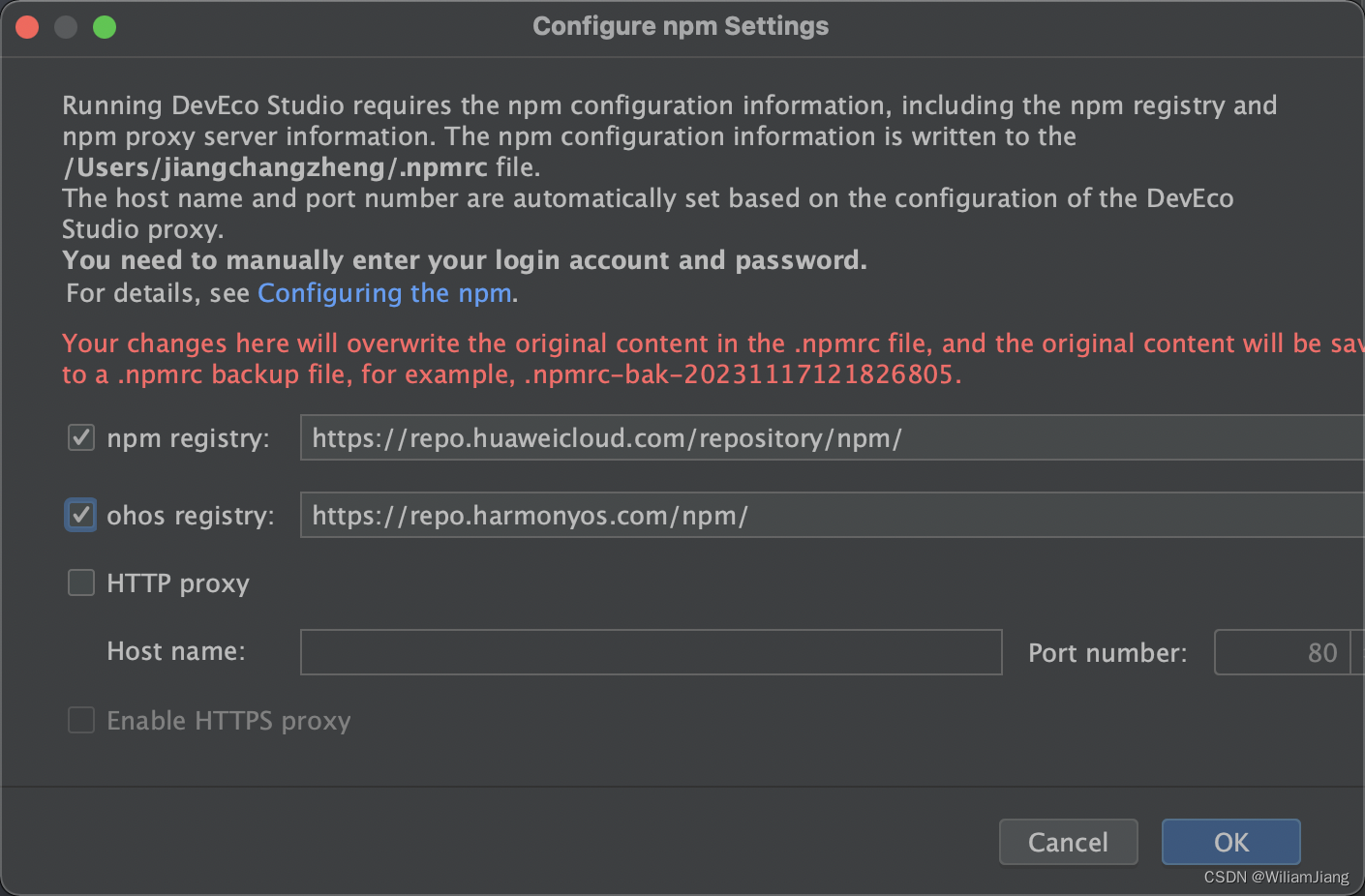1365x896 pixels.
Task: Click the red overwrite warning text
Action: (x=713, y=359)
